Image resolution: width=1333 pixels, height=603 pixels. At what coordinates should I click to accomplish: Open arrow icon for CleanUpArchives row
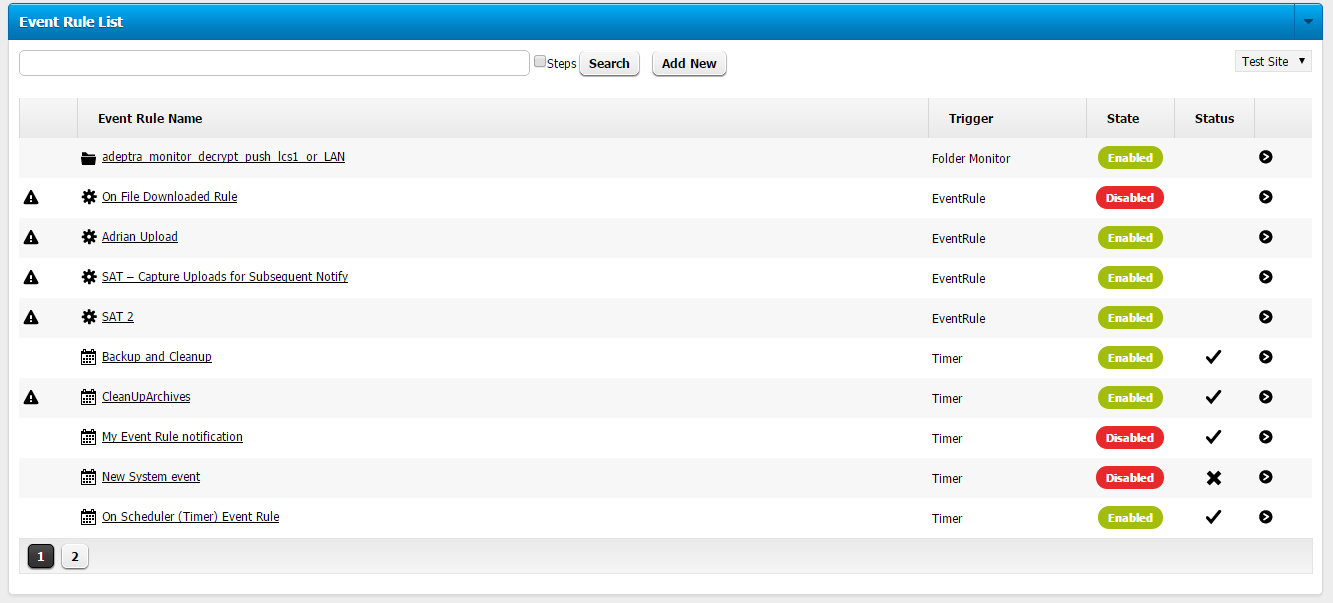coord(1265,397)
